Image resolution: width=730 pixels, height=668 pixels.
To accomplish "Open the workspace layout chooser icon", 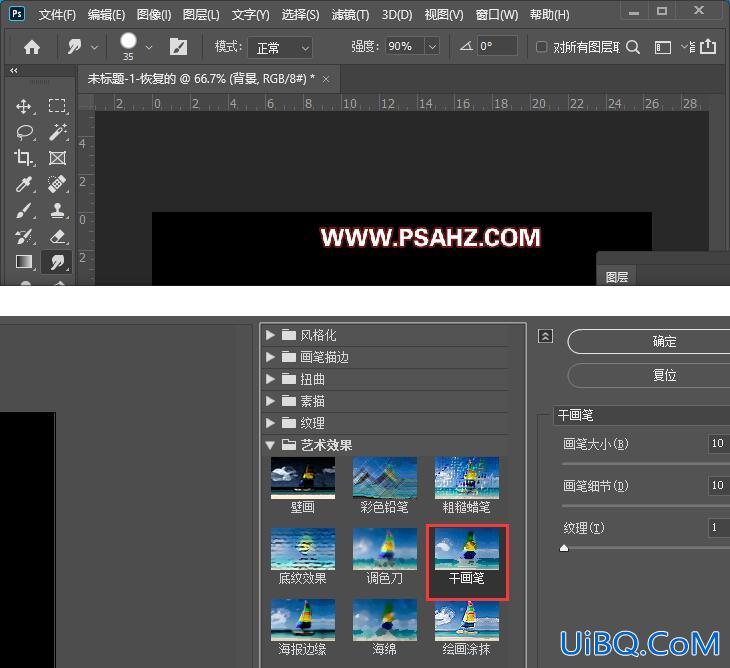I will pyautogui.click(x=662, y=47).
